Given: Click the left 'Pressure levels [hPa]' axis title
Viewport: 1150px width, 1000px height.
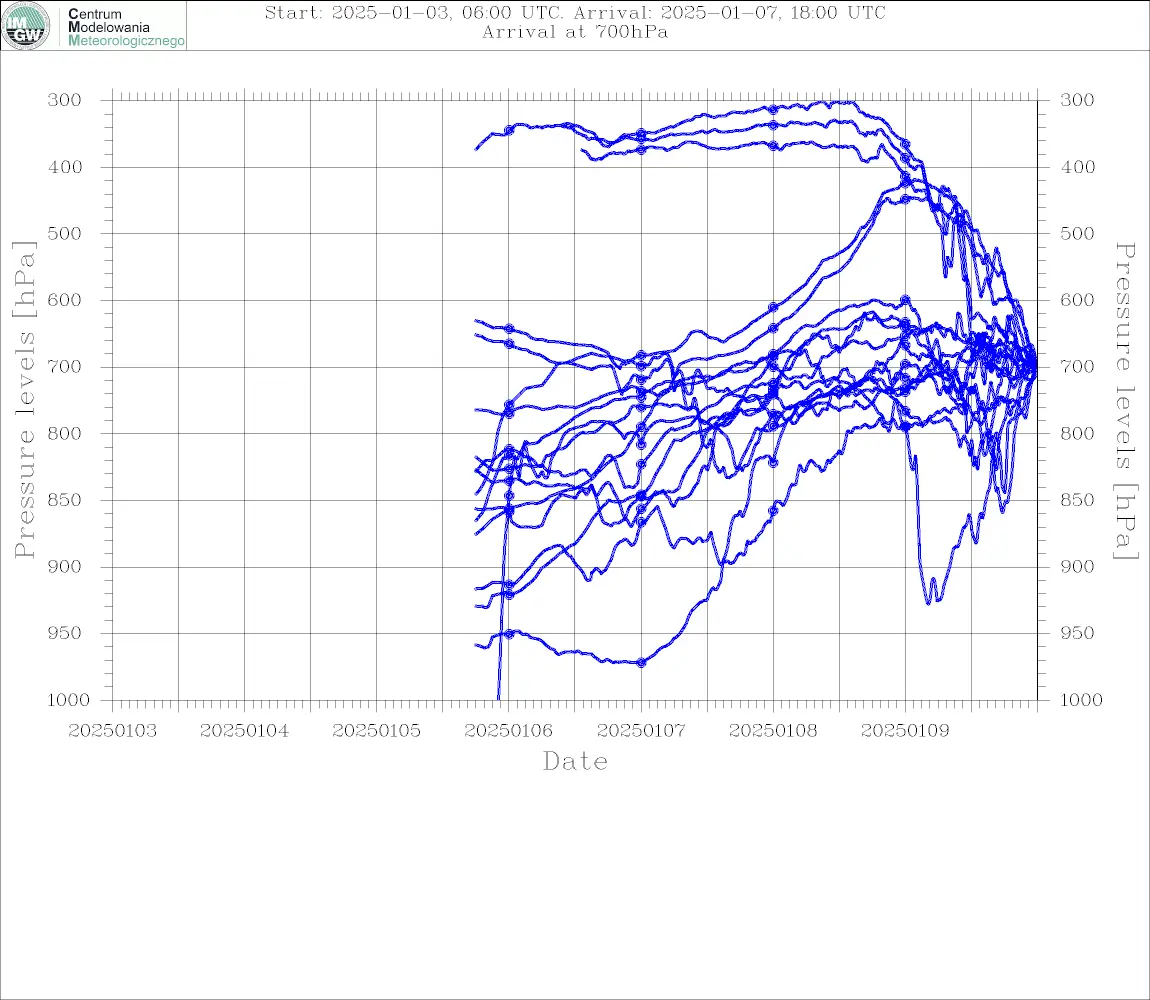Looking at the screenshot, I should (x=24, y=400).
